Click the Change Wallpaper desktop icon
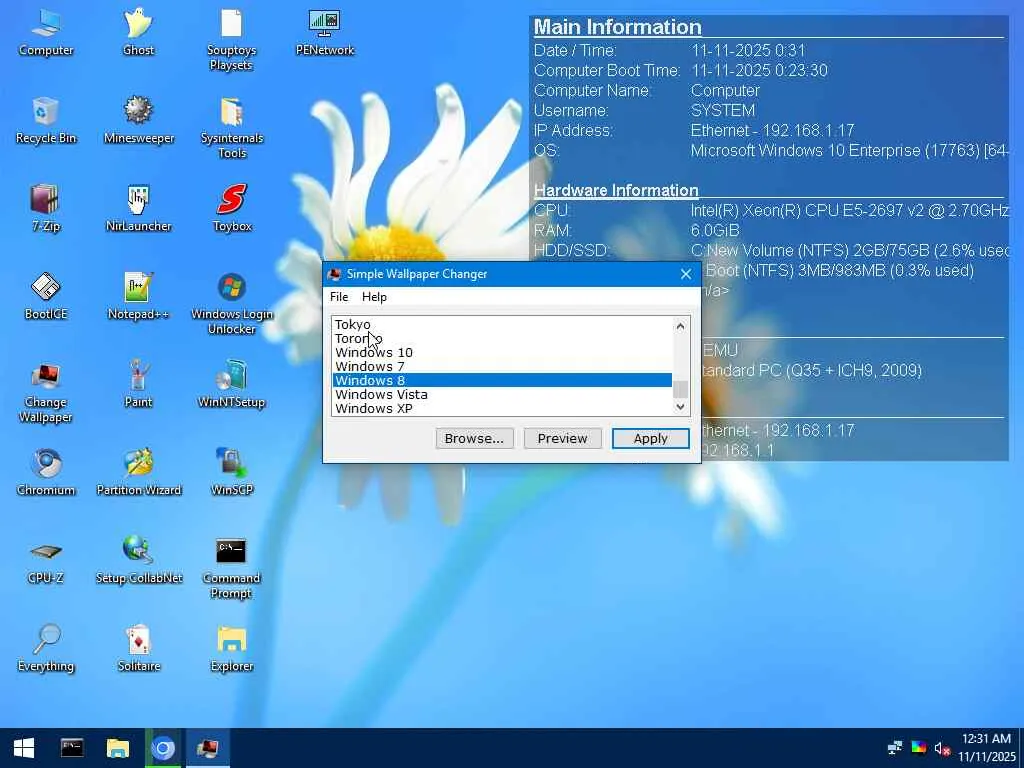The height and width of the screenshot is (768, 1024). [x=46, y=392]
